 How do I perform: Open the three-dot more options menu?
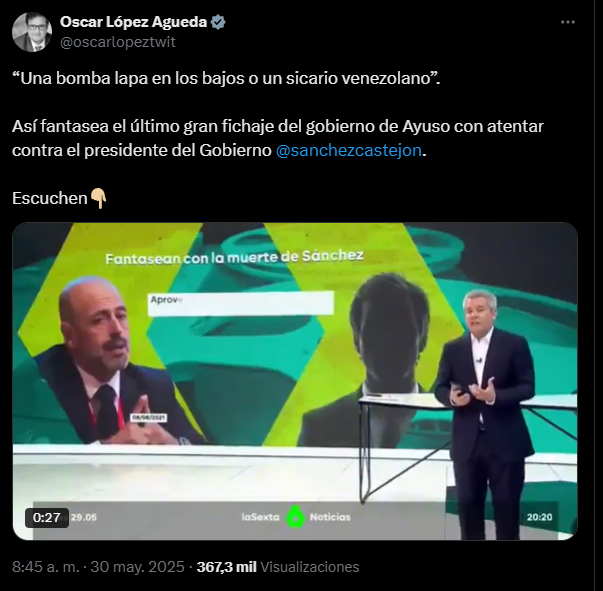pos(568,22)
